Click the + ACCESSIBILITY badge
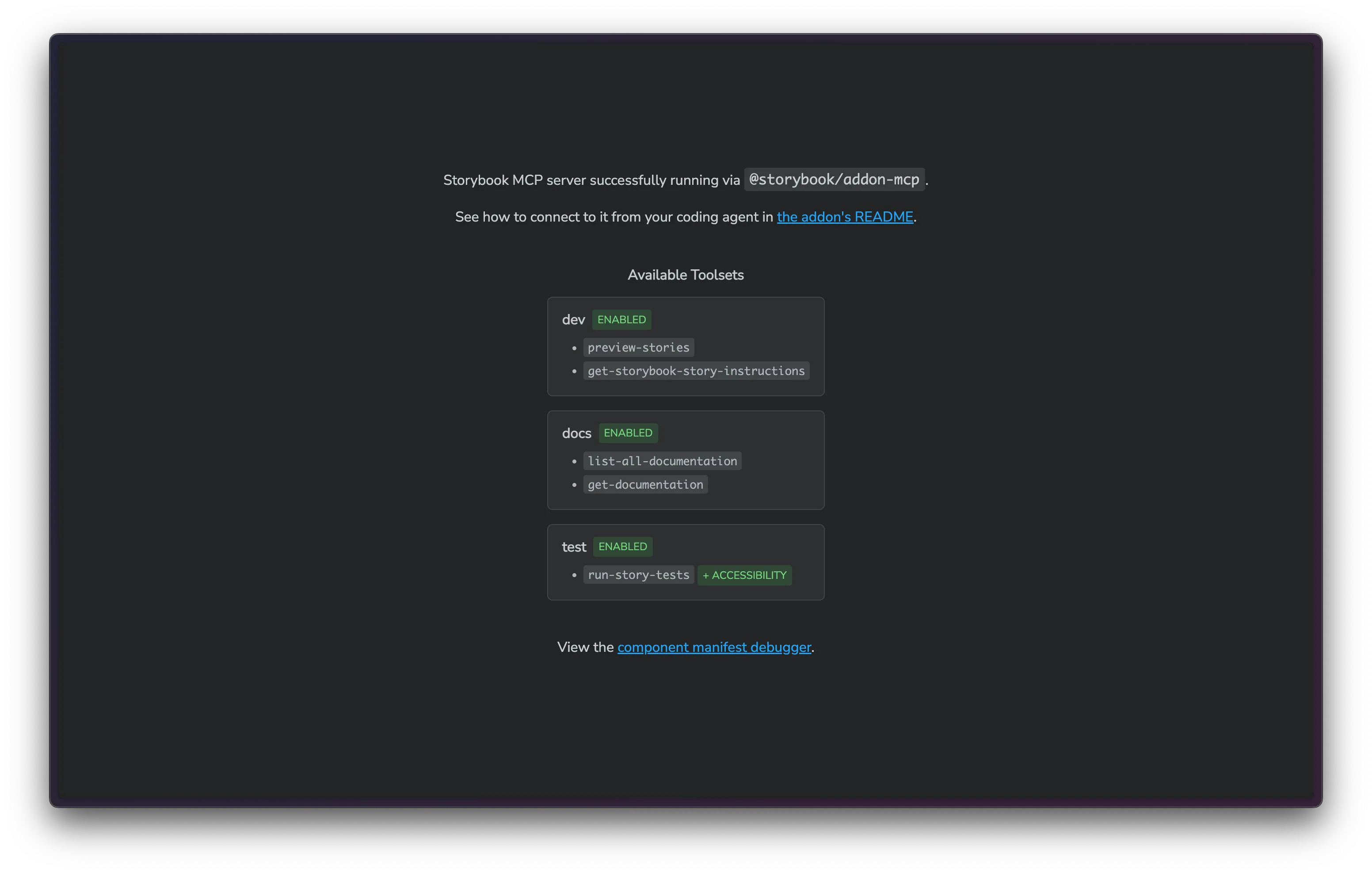Image resolution: width=1372 pixels, height=873 pixels. [x=744, y=575]
